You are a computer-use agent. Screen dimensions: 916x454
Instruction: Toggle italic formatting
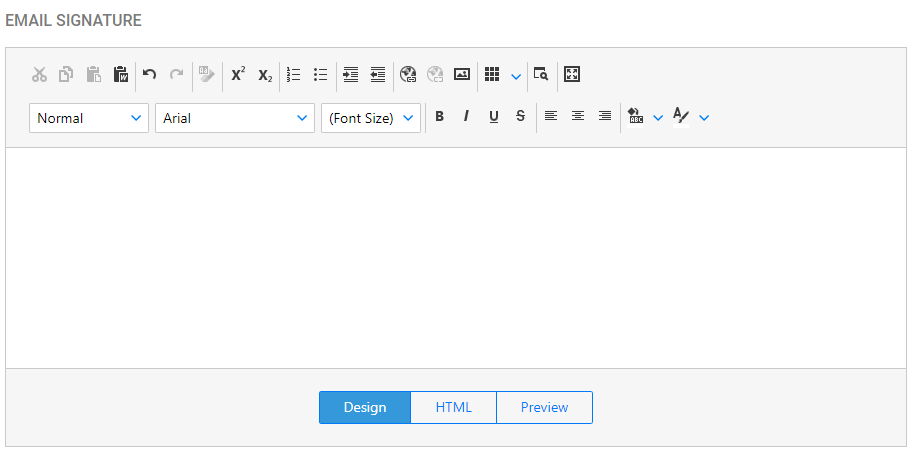point(466,116)
